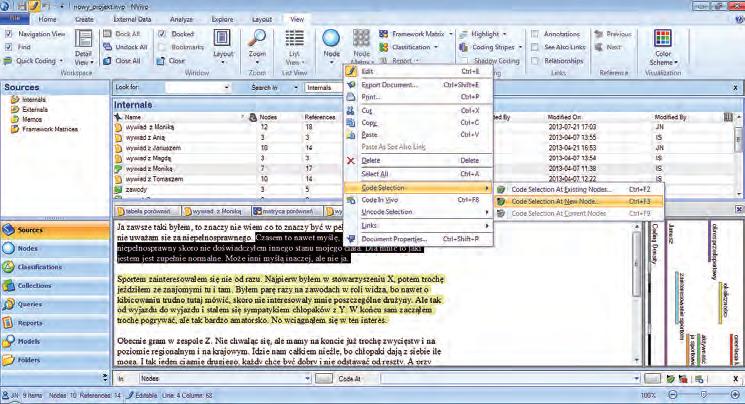The width and height of the screenshot is (745, 404).
Task: Click the Coding Stripes icon
Action: tap(464, 47)
